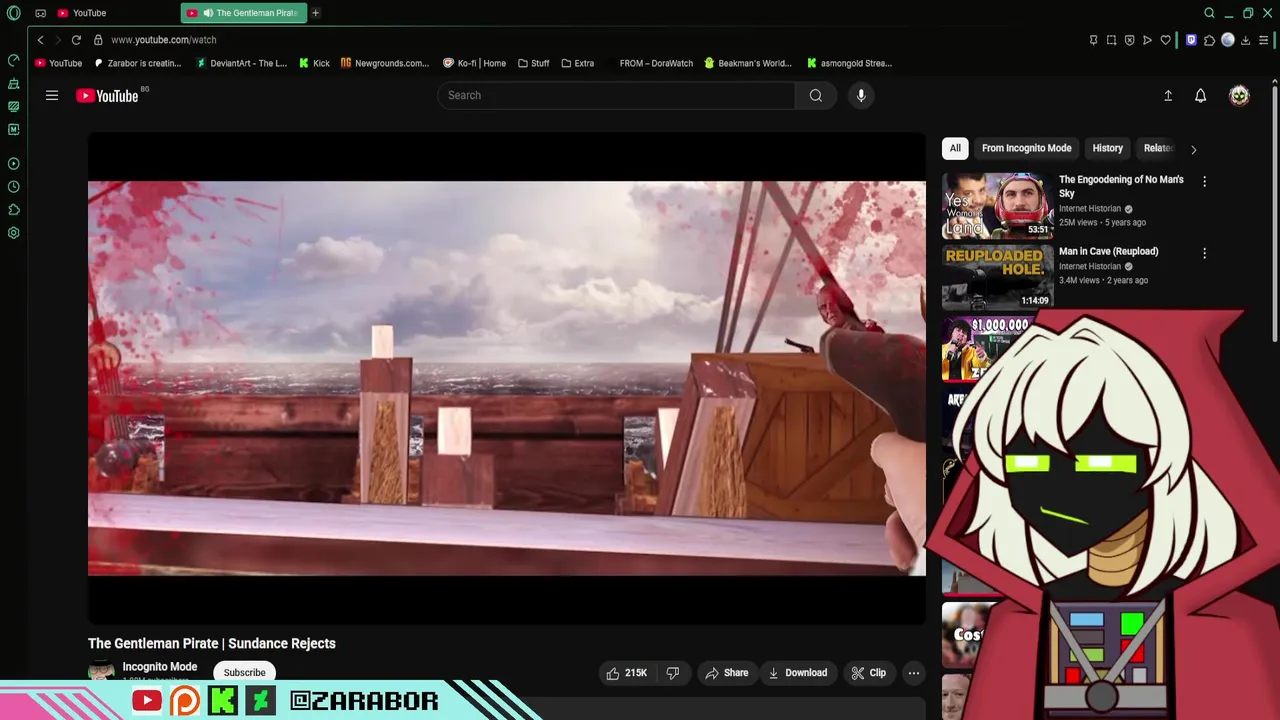Open tab search magnifier in title bar
The width and height of the screenshot is (1280, 720).
(x=1209, y=13)
